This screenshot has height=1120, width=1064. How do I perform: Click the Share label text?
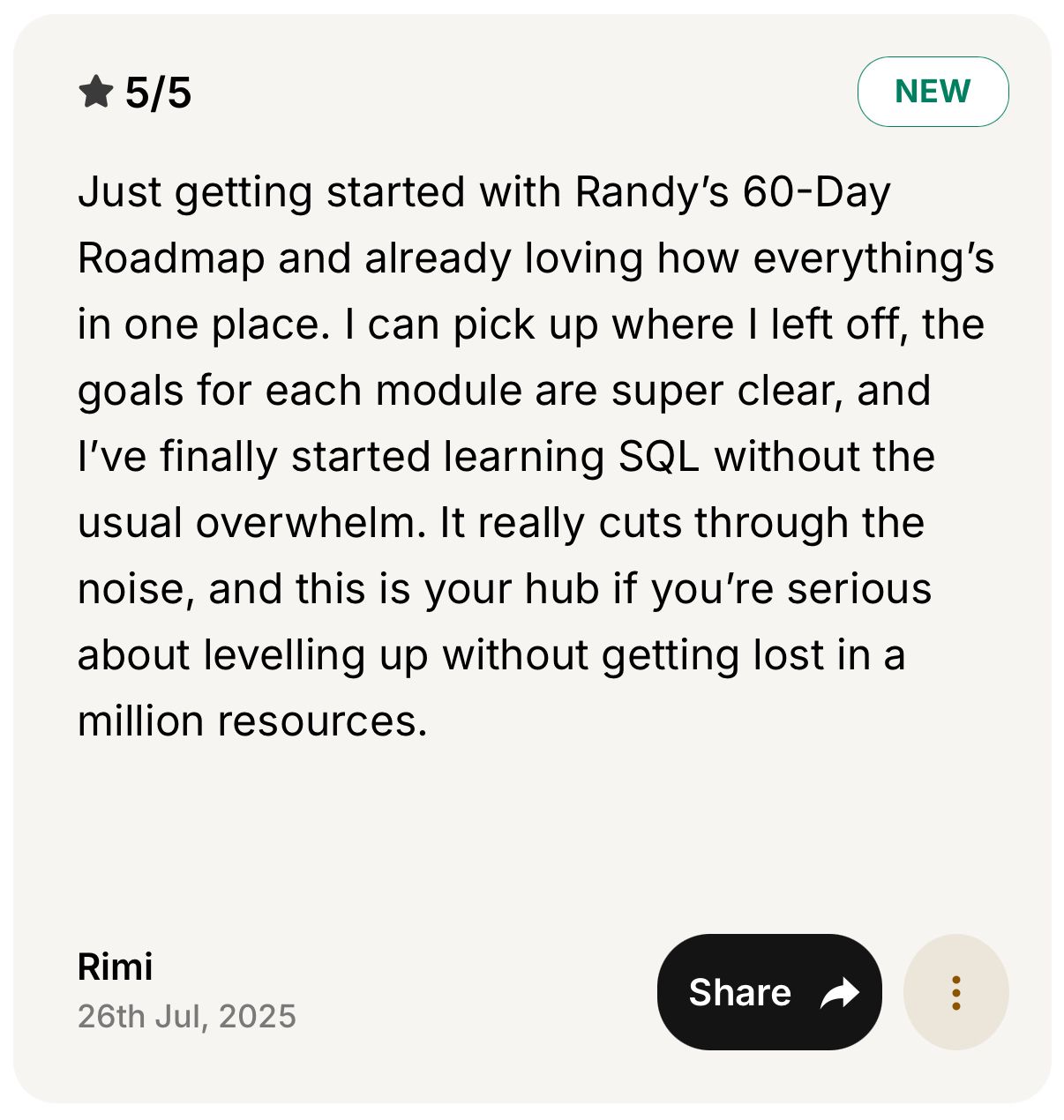(739, 993)
